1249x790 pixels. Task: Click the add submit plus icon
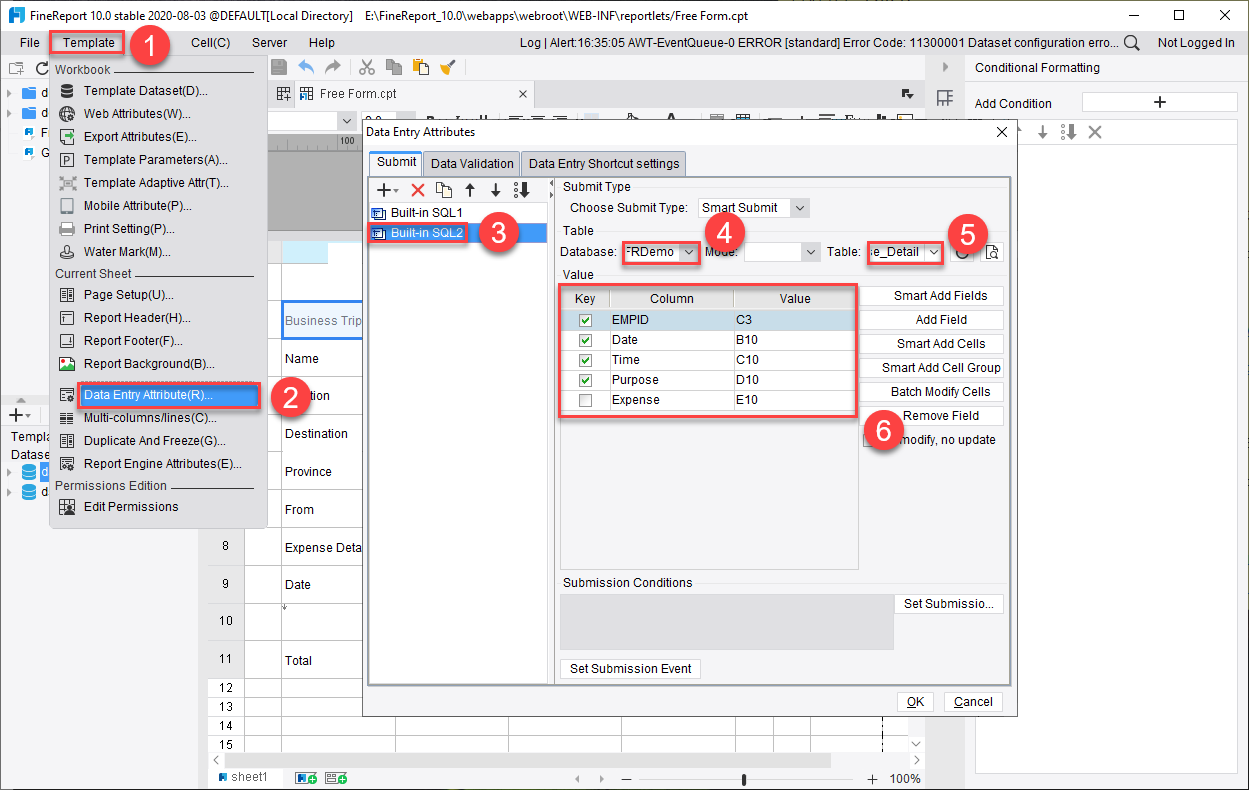[x=386, y=190]
